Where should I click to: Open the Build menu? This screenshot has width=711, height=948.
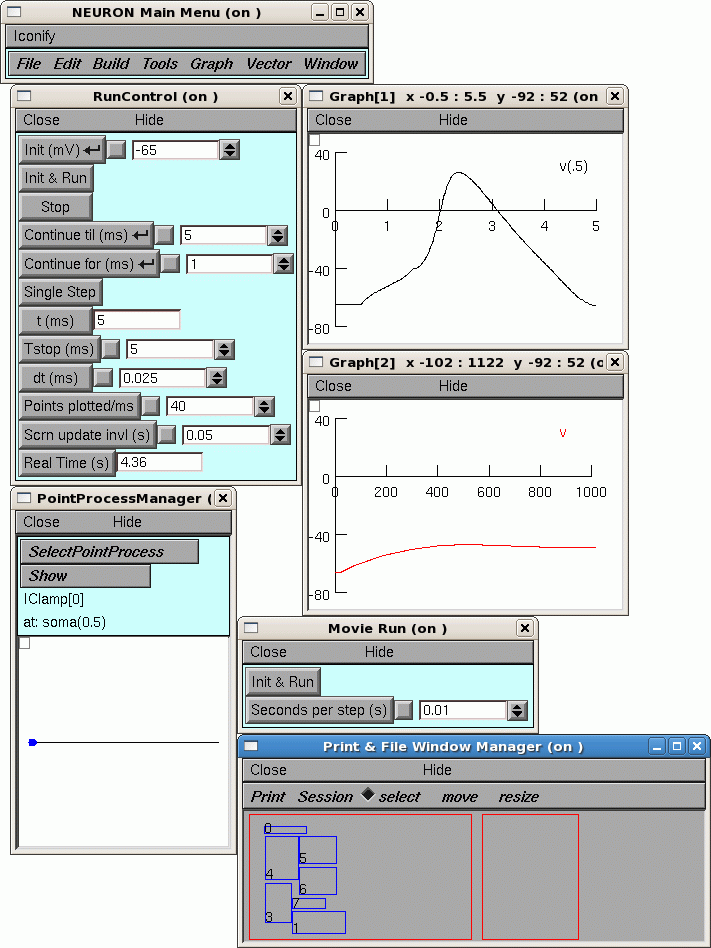(x=111, y=63)
